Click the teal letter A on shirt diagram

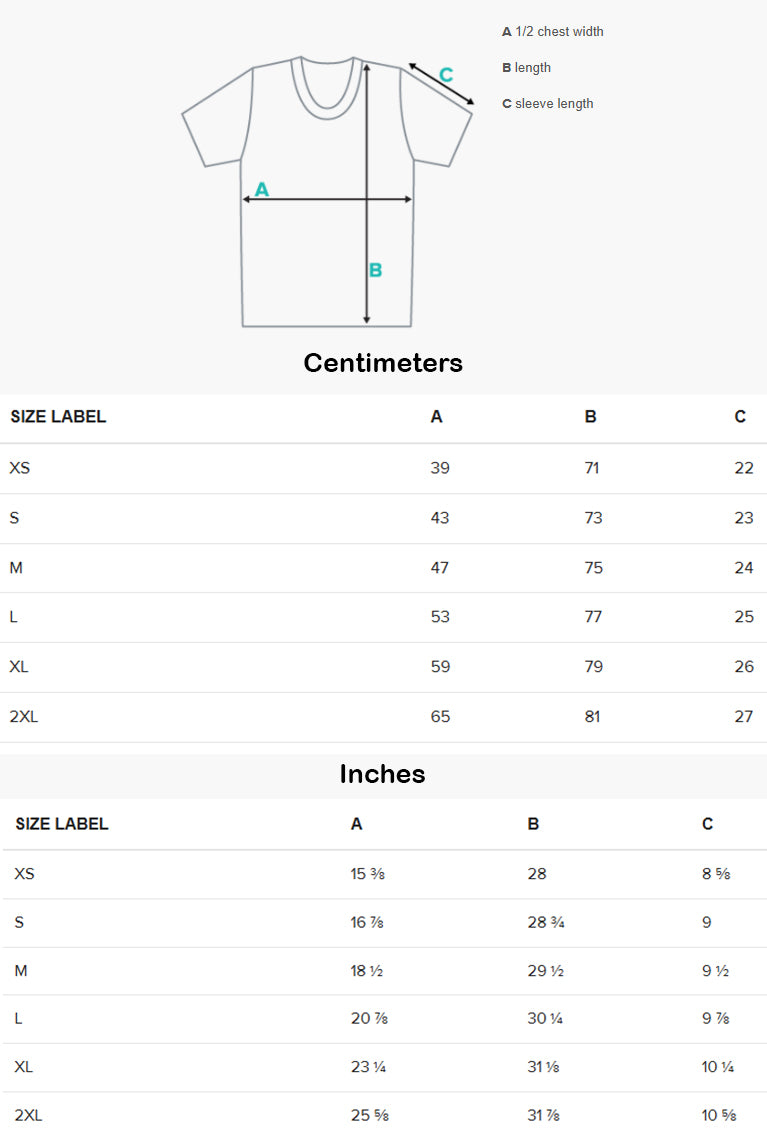click(x=262, y=189)
